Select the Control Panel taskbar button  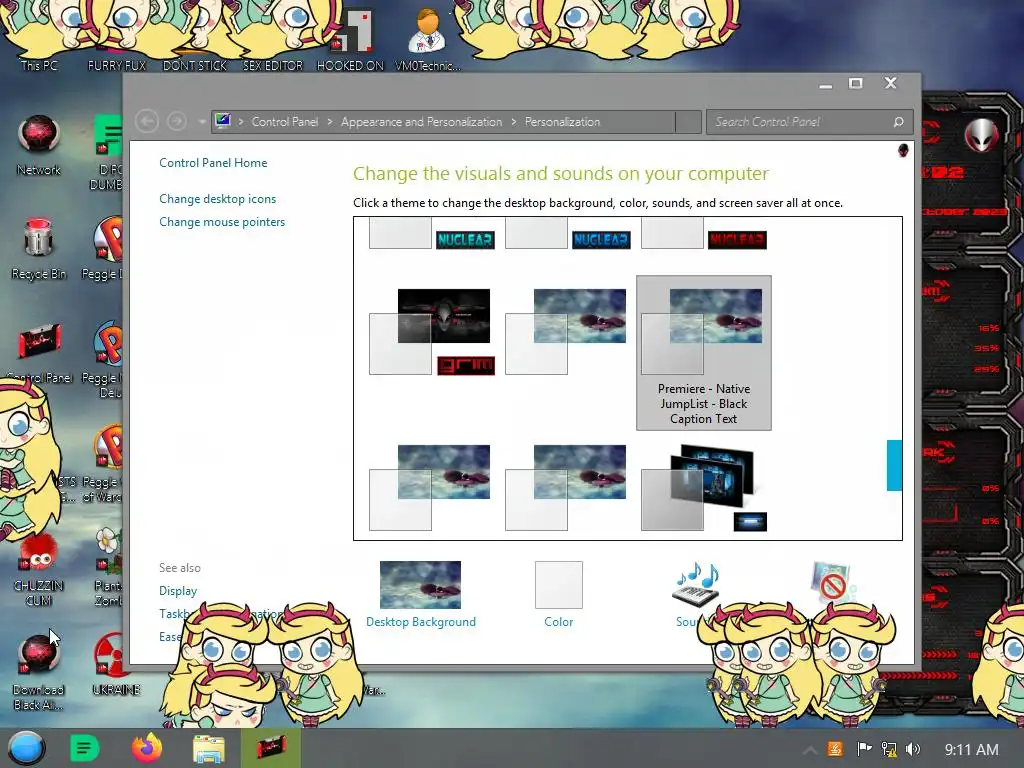[x=271, y=748]
